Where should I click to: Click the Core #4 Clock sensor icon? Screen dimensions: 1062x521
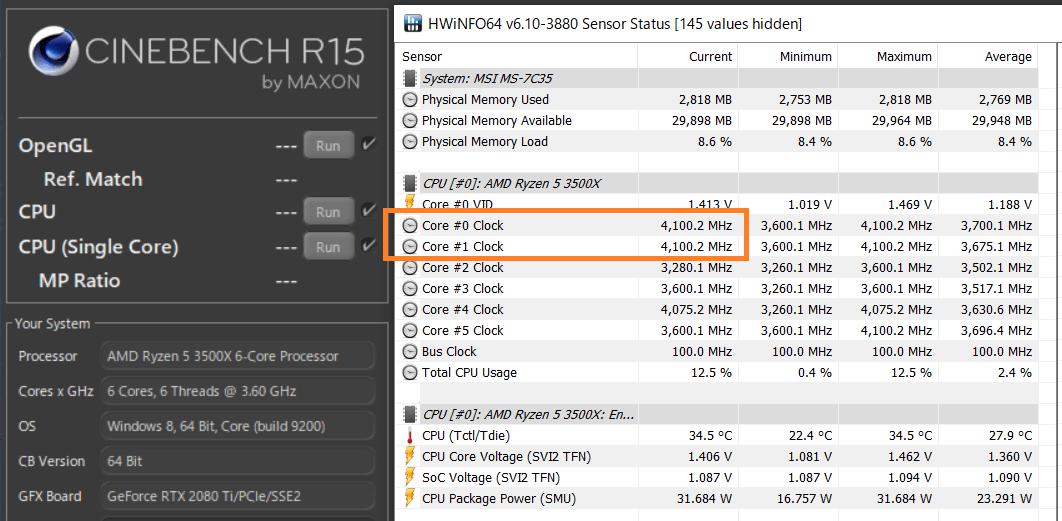tap(410, 310)
